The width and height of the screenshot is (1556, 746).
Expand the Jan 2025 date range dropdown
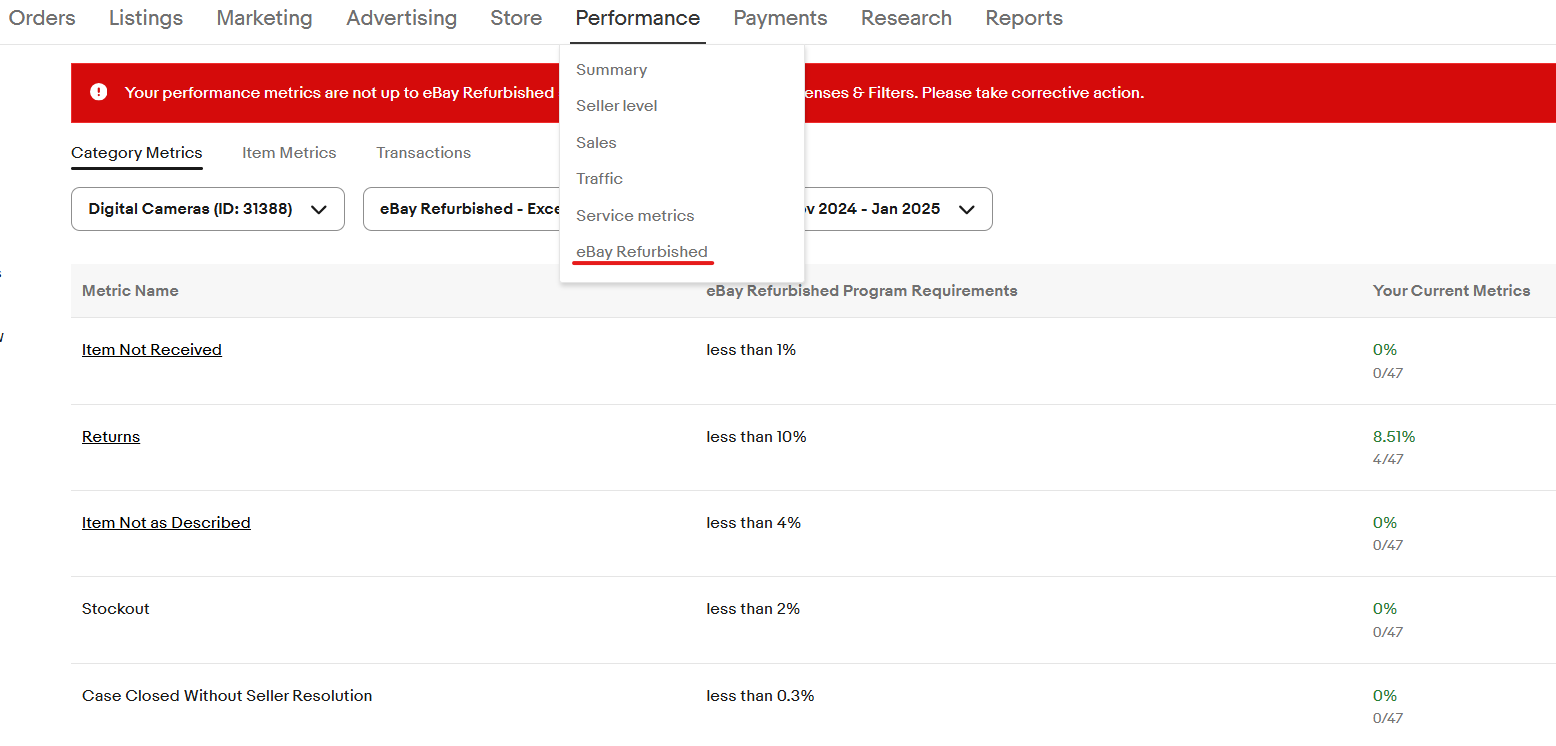pos(898,209)
